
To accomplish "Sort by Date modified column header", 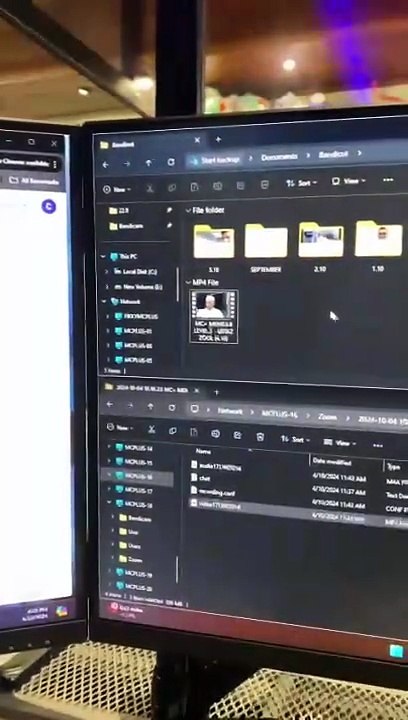I will click(x=332, y=462).
